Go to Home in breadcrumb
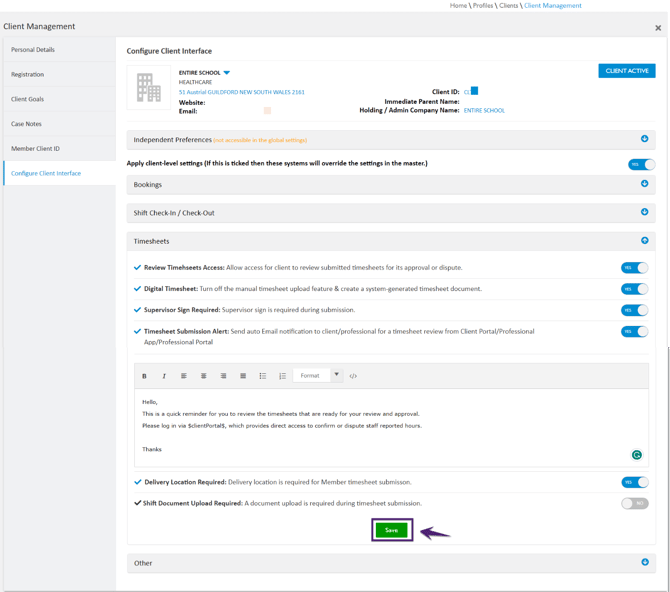The width and height of the screenshot is (670, 592). (458, 6)
